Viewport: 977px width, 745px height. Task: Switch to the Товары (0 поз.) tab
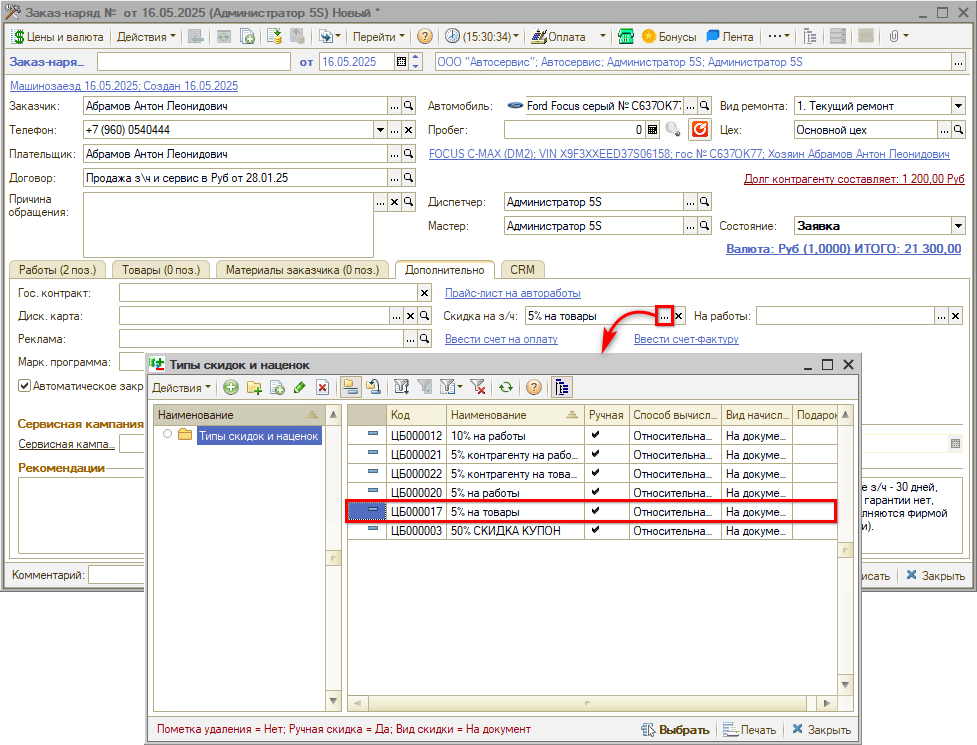tap(162, 270)
